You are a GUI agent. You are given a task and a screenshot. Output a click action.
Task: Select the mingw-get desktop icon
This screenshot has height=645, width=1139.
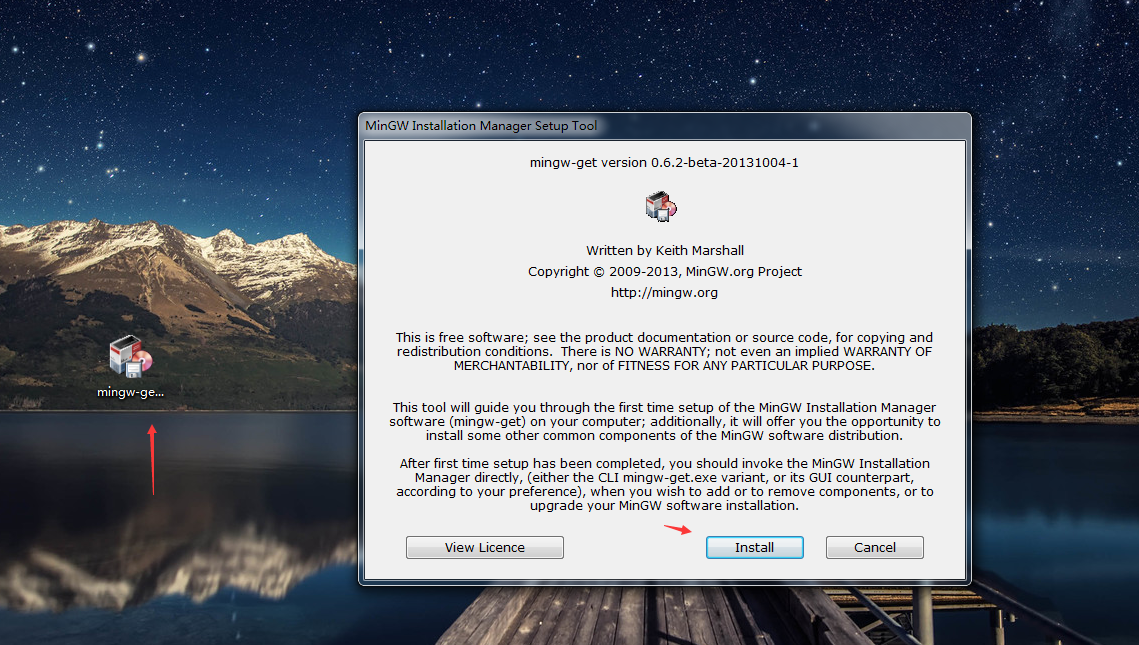pos(131,357)
